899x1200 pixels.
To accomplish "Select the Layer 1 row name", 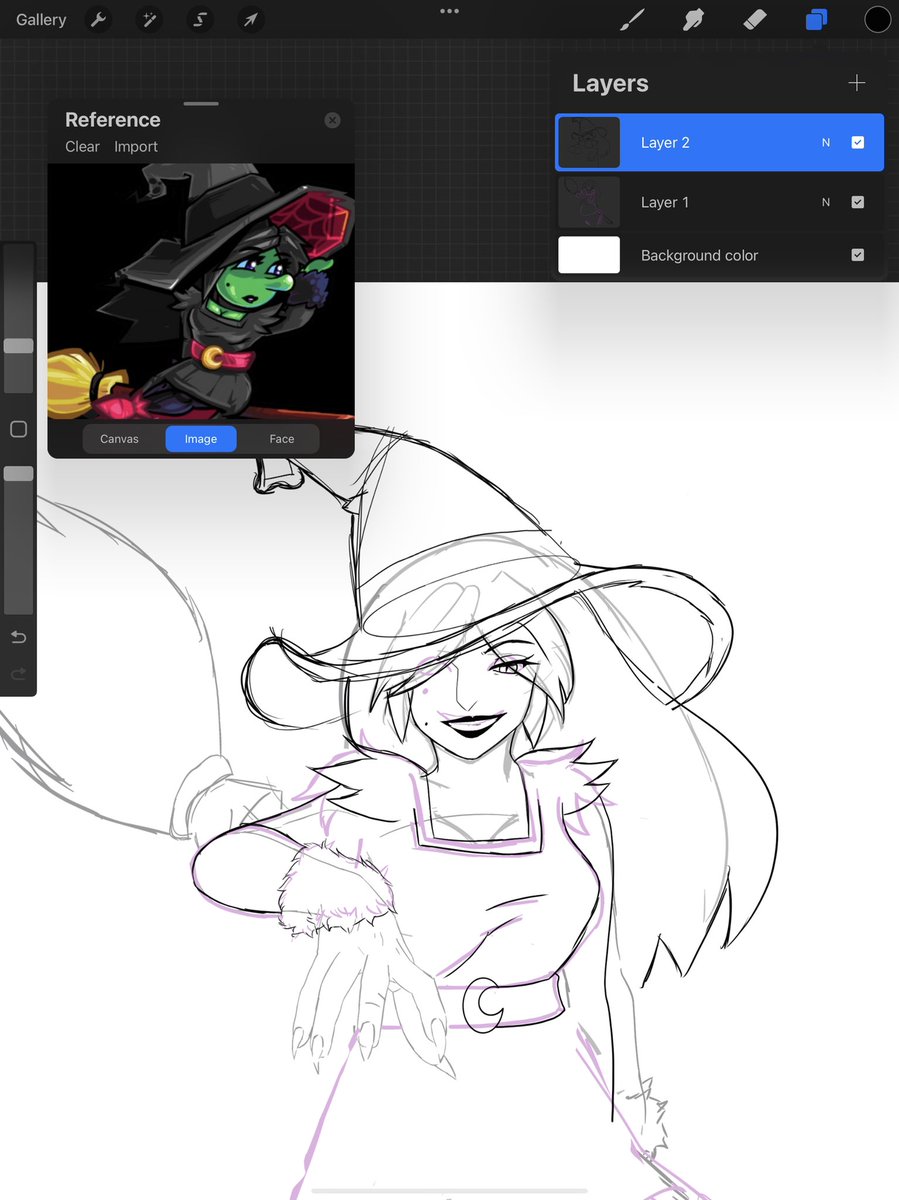I will pyautogui.click(x=665, y=202).
